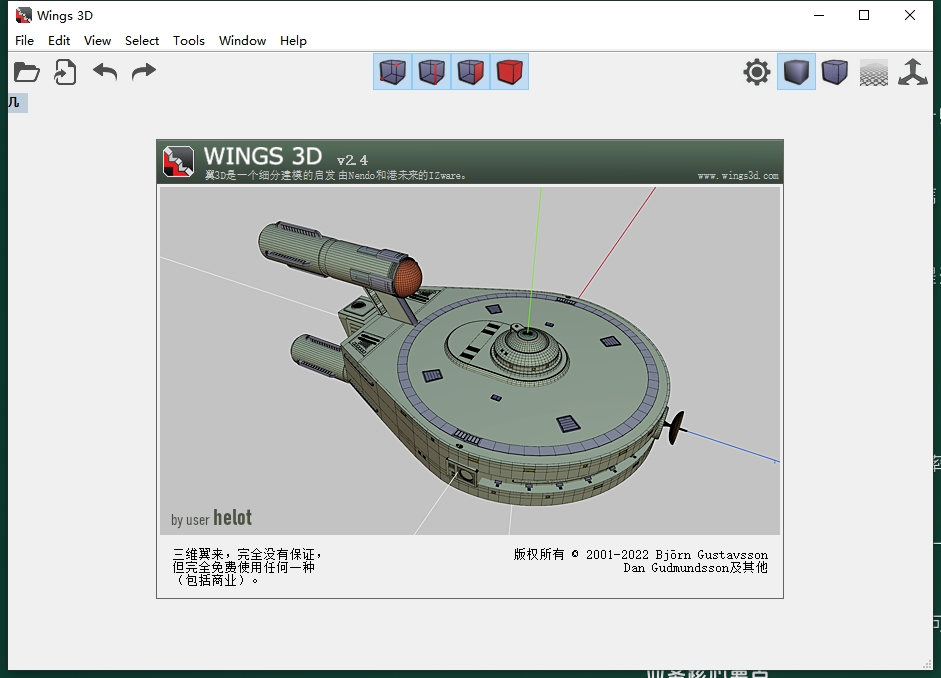Maximize the Wings 3D window
Viewport: 941px width, 678px height.
(x=864, y=15)
